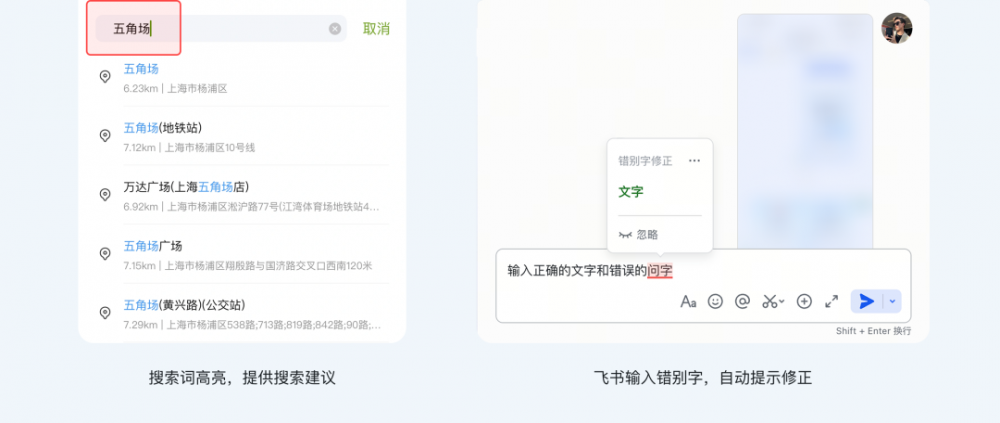Click the scissors screenshot icon
The image size is (1000, 423).
770,301
